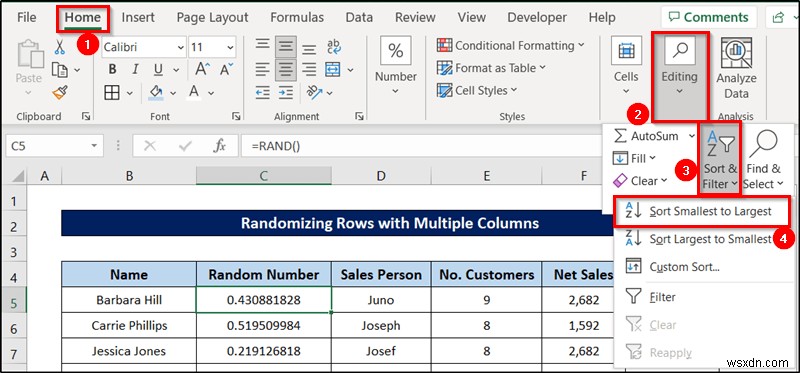Image resolution: width=800 pixels, height=373 pixels.
Task: Click the Borders grid icon
Action: click(x=112, y=92)
